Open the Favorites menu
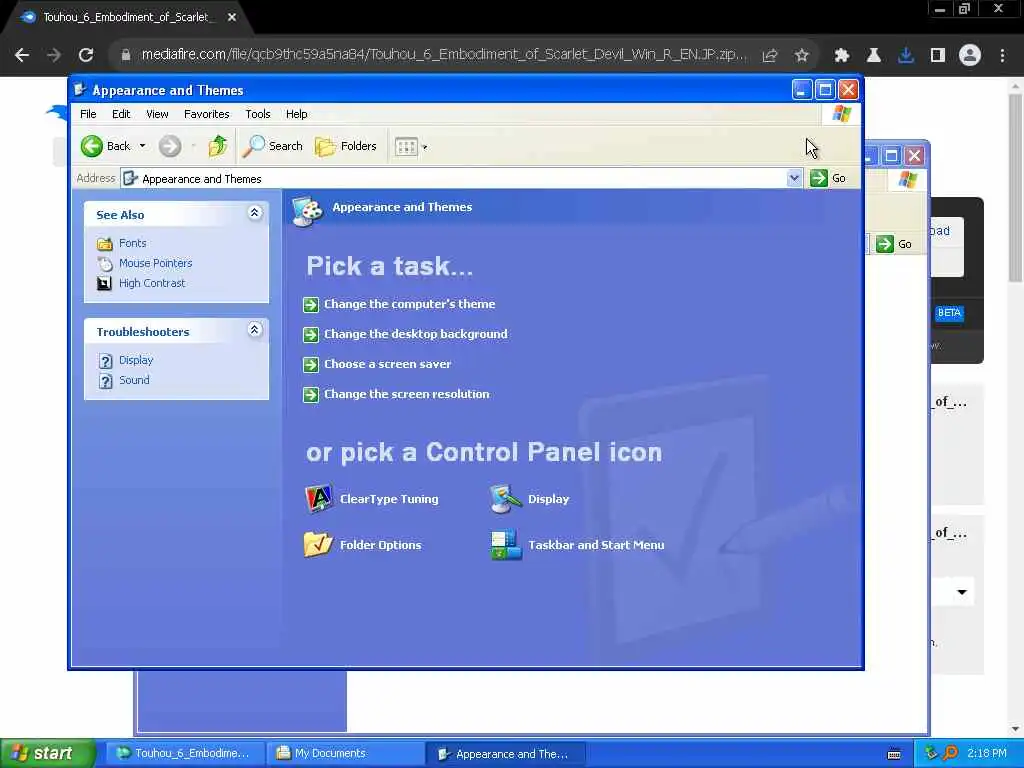 pyautogui.click(x=206, y=114)
